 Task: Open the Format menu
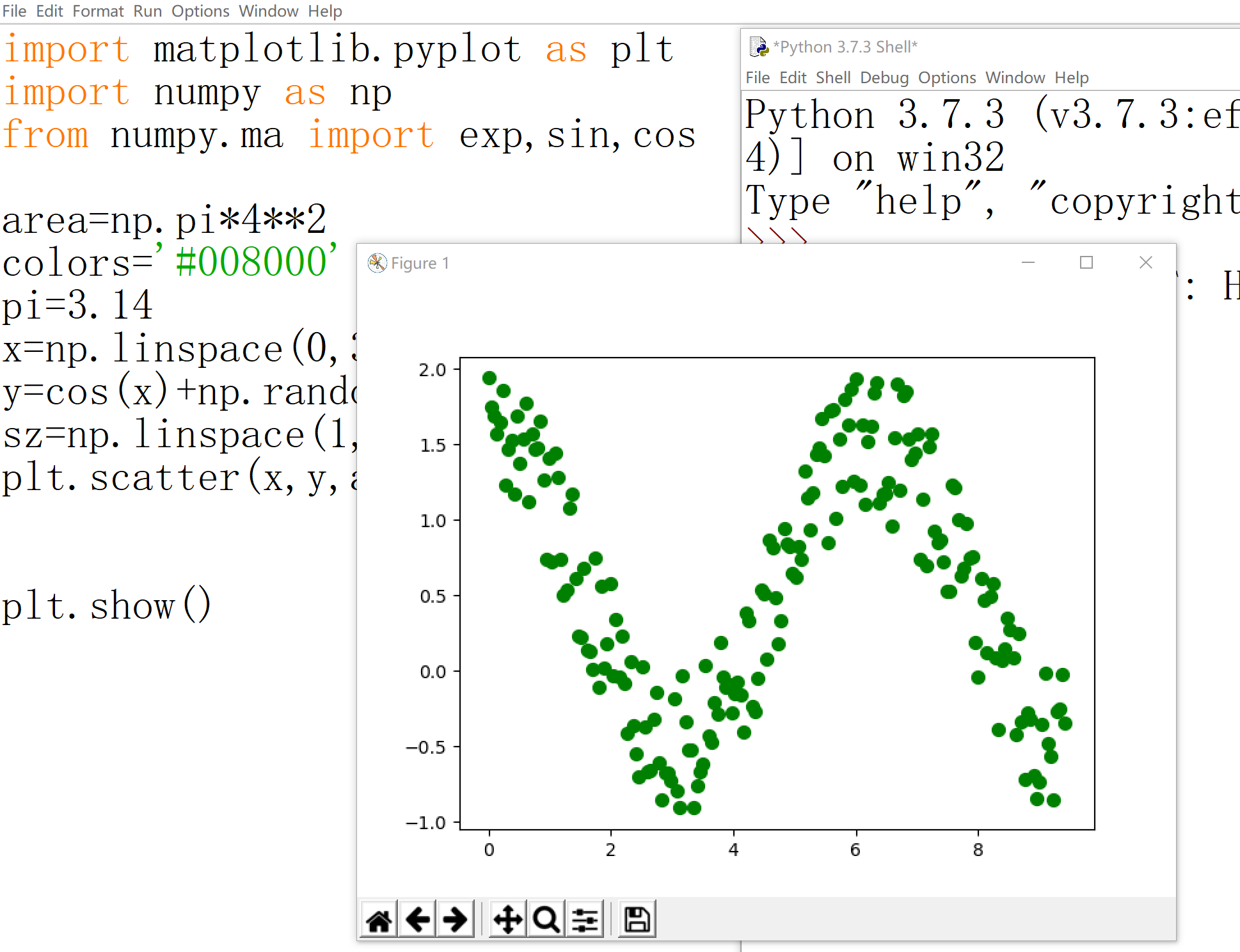tap(98, 10)
